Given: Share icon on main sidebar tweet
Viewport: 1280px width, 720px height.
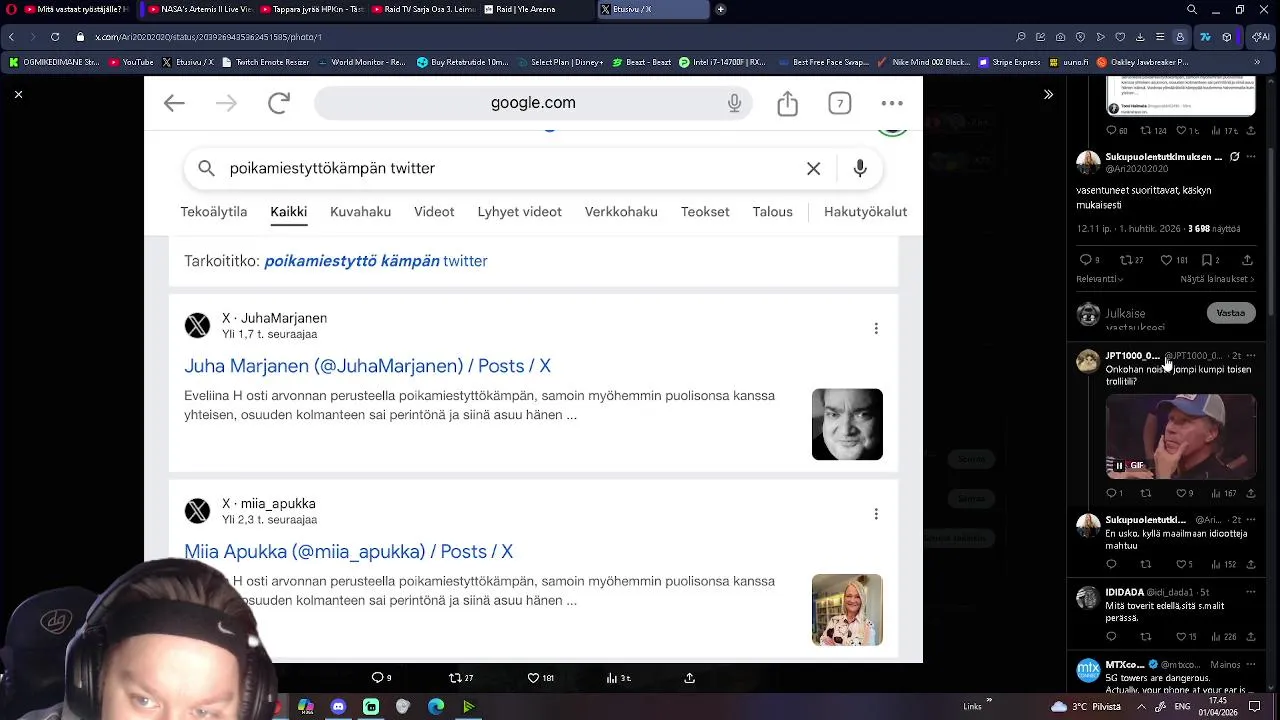Looking at the screenshot, I should coord(1247,260).
